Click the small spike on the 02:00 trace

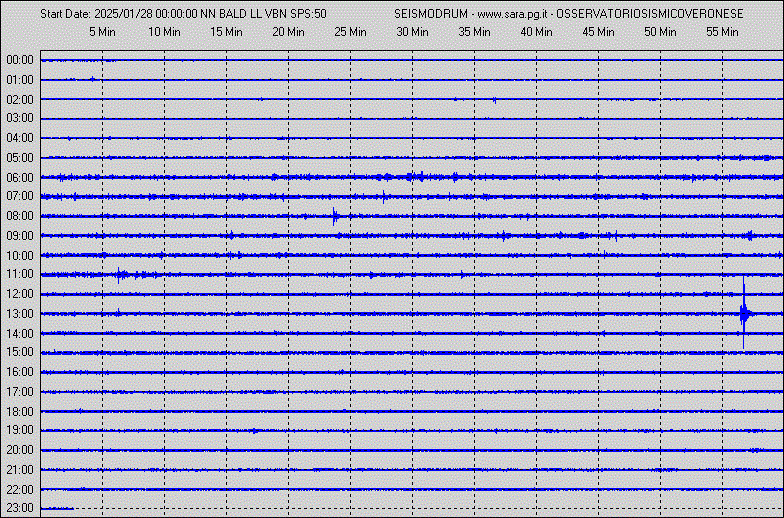tap(494, 100)
